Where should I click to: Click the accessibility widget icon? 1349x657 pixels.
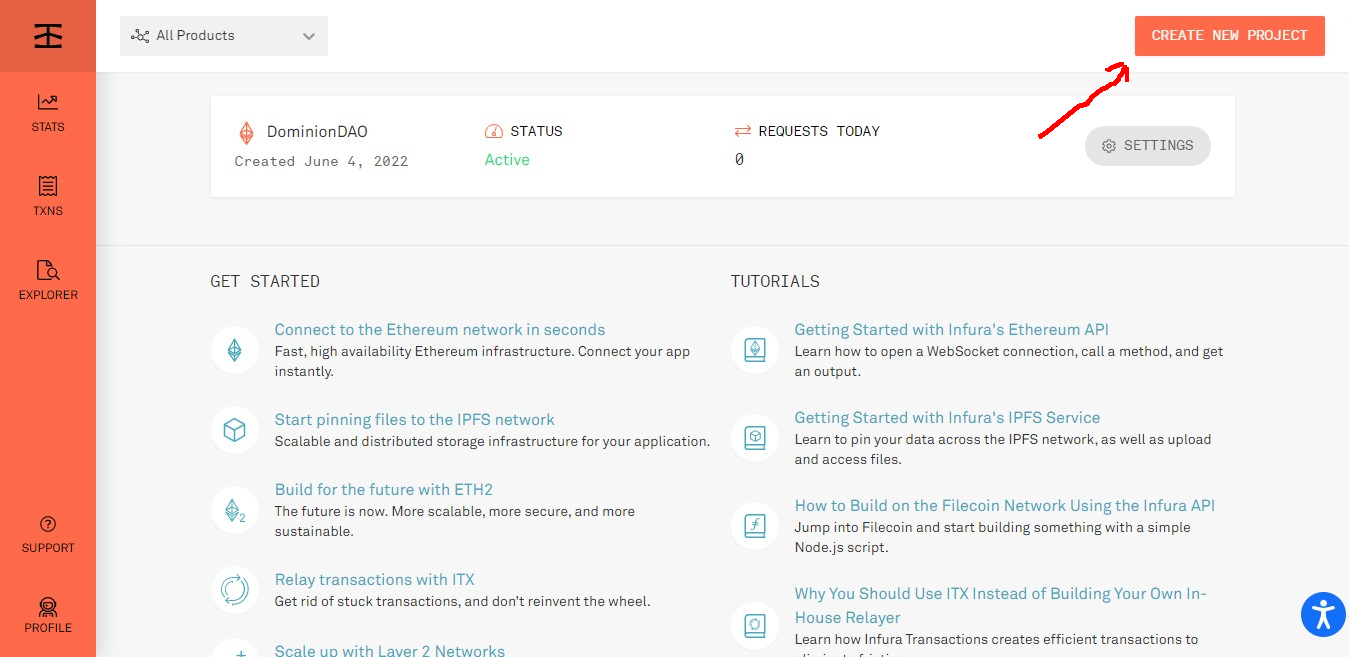1323,613
